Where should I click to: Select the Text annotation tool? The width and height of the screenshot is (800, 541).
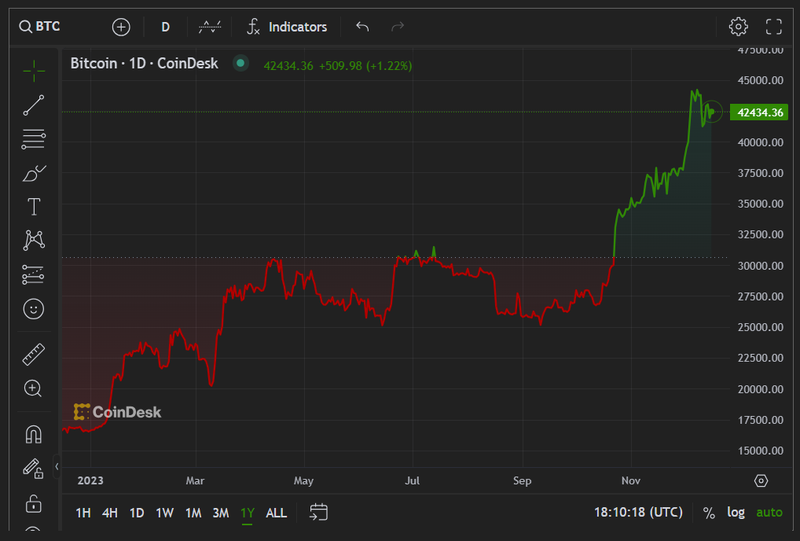33,207
